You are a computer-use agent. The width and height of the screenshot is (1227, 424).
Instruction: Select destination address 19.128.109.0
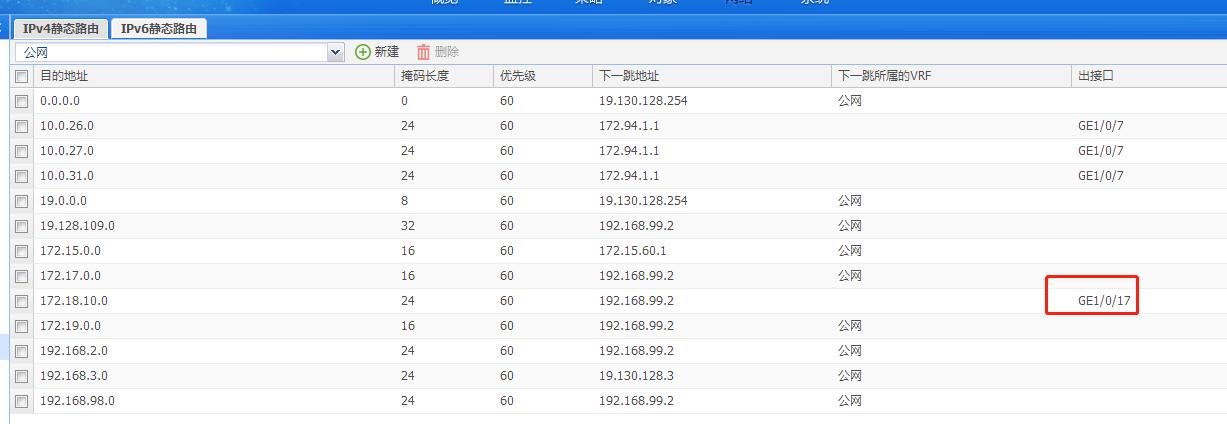pos(77,226)
